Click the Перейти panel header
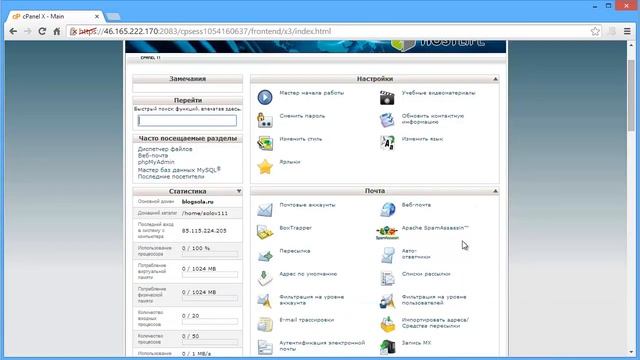The width and height of the screenshot is (640, 360). pos(187,100)
